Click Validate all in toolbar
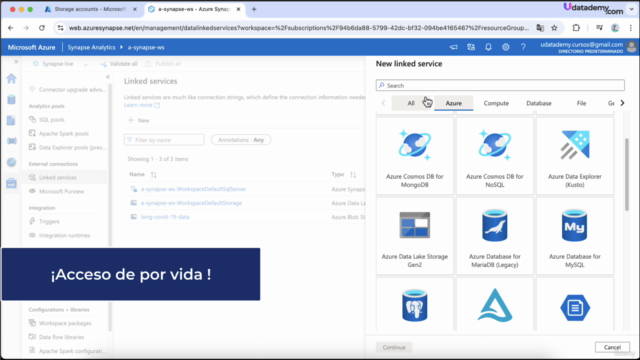Screen dimensions: 640x360 click(x=119, y=64)
